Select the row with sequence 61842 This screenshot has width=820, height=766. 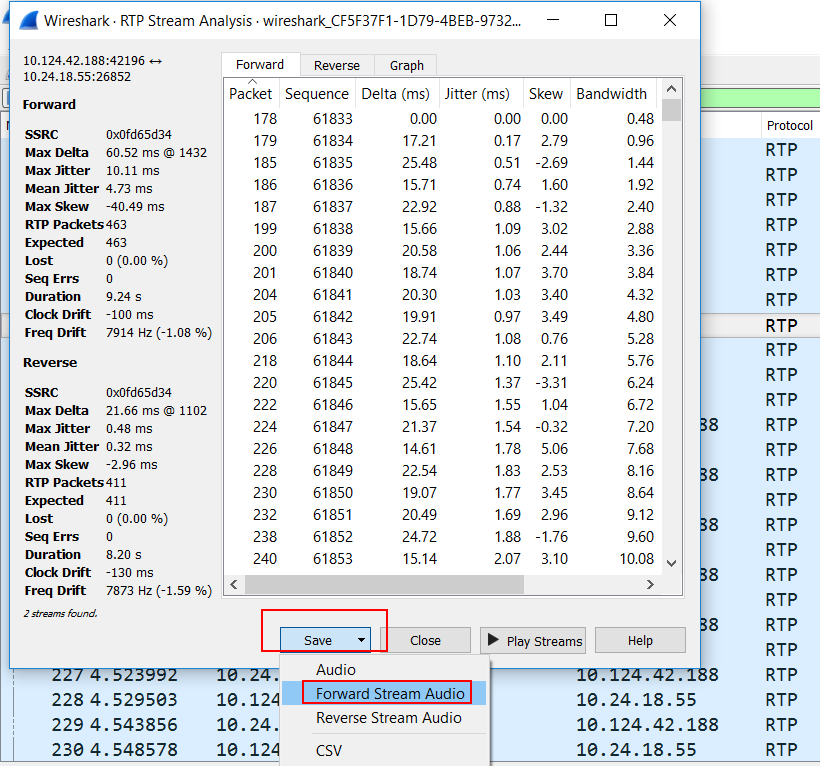click(x=442, y=316)
